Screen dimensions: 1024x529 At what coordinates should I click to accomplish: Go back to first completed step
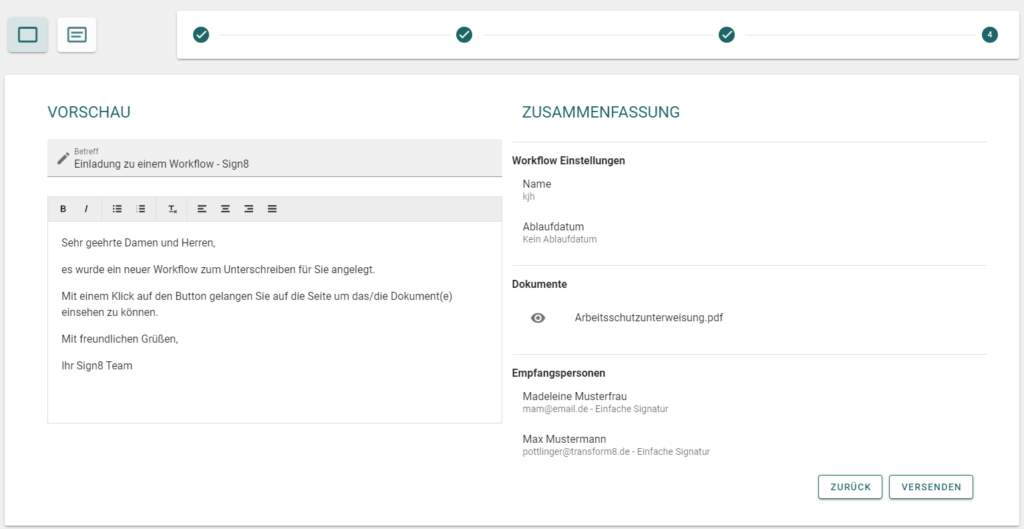tap(201, 35)
